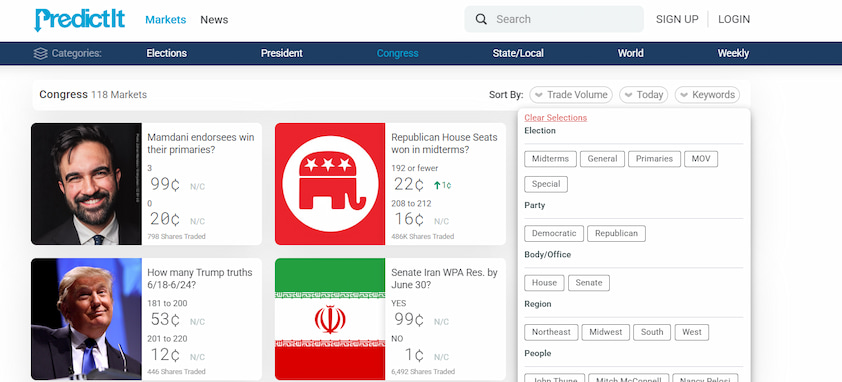Select the Congress category tab
Image resolution: width=842 pixels, height=382 pixels.
point(397,53)
